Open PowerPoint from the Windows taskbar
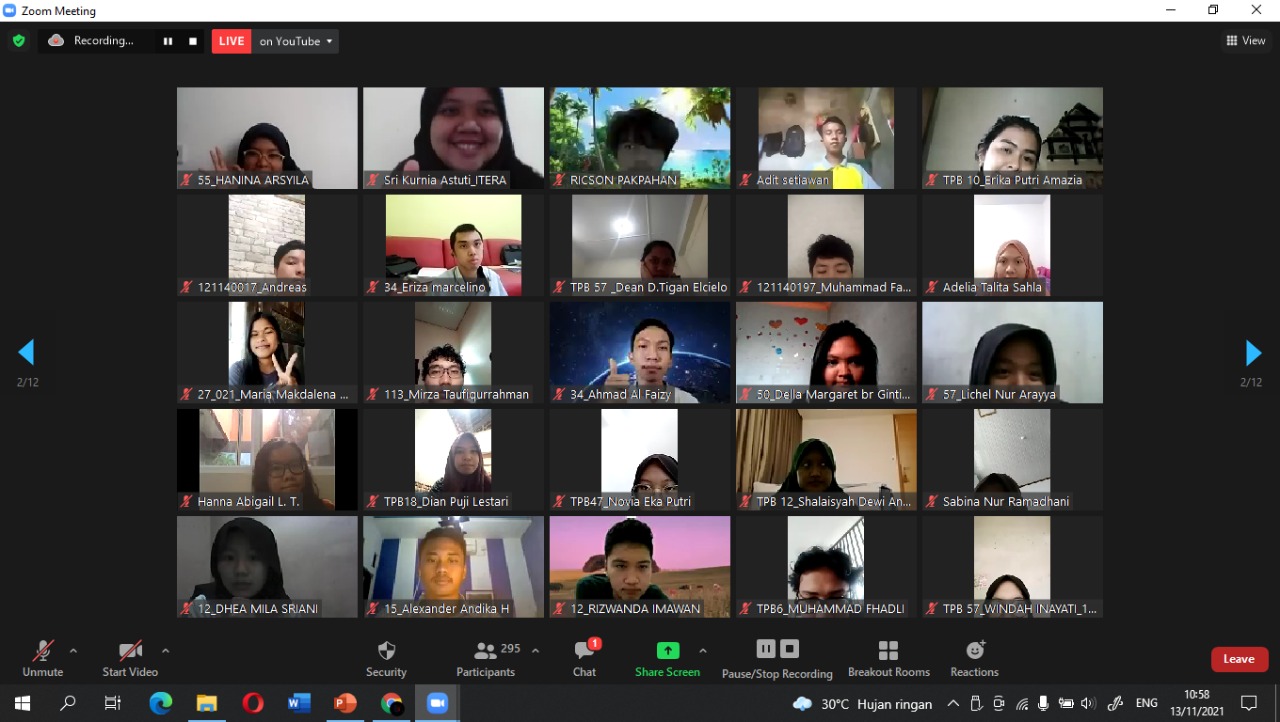 click(345, 703)
